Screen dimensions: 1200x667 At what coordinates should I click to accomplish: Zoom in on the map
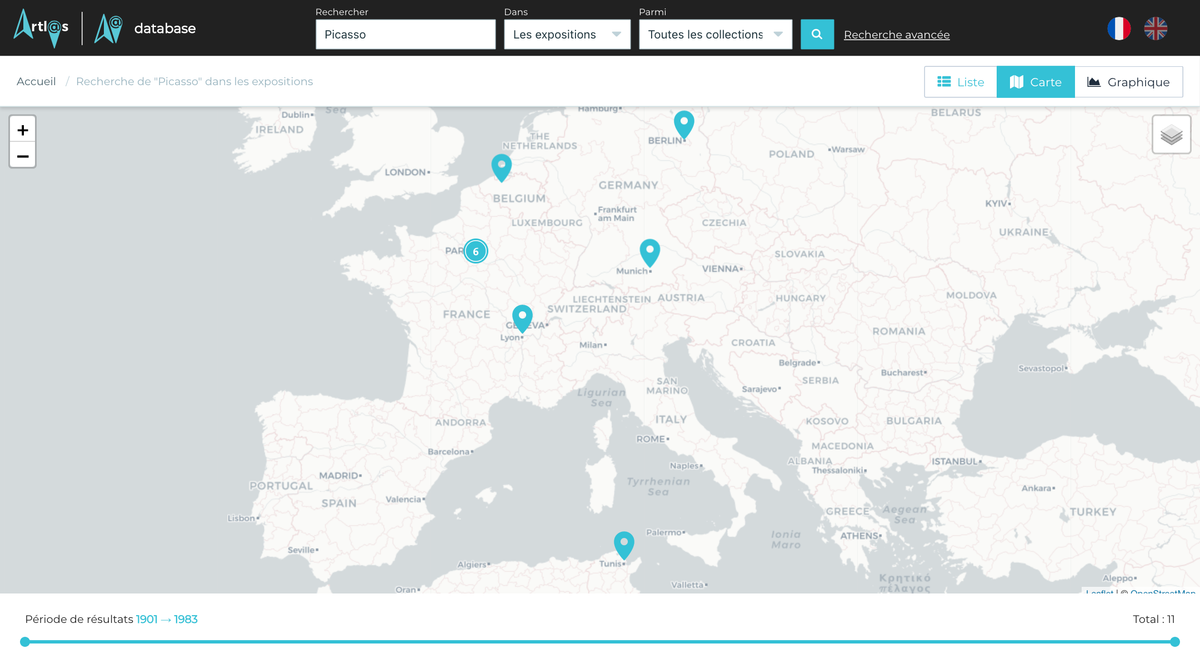click(23, 130)
